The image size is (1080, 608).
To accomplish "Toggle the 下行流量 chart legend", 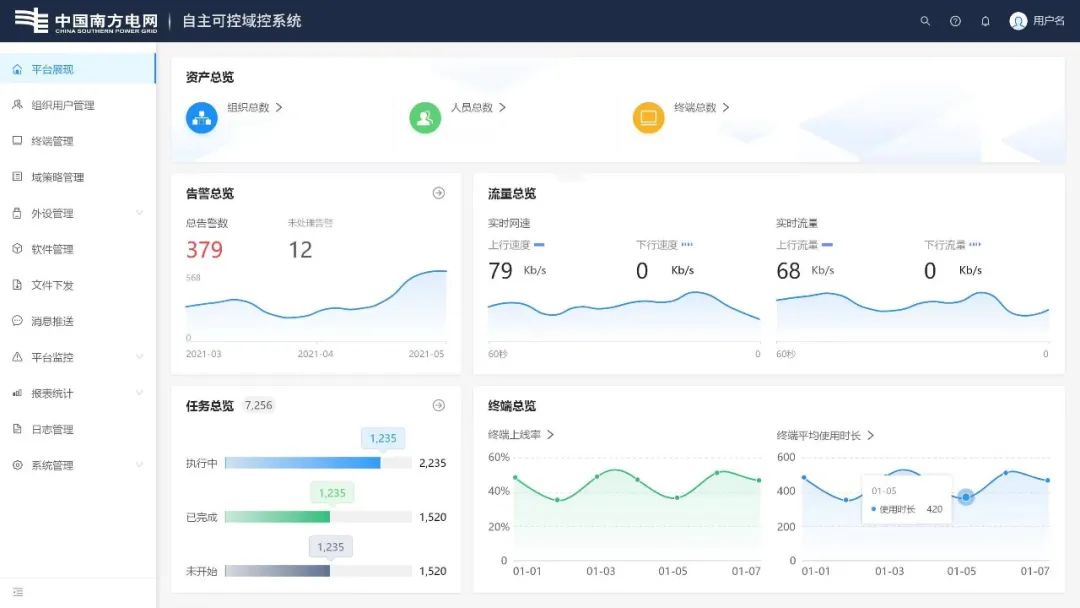I will 951,244.
